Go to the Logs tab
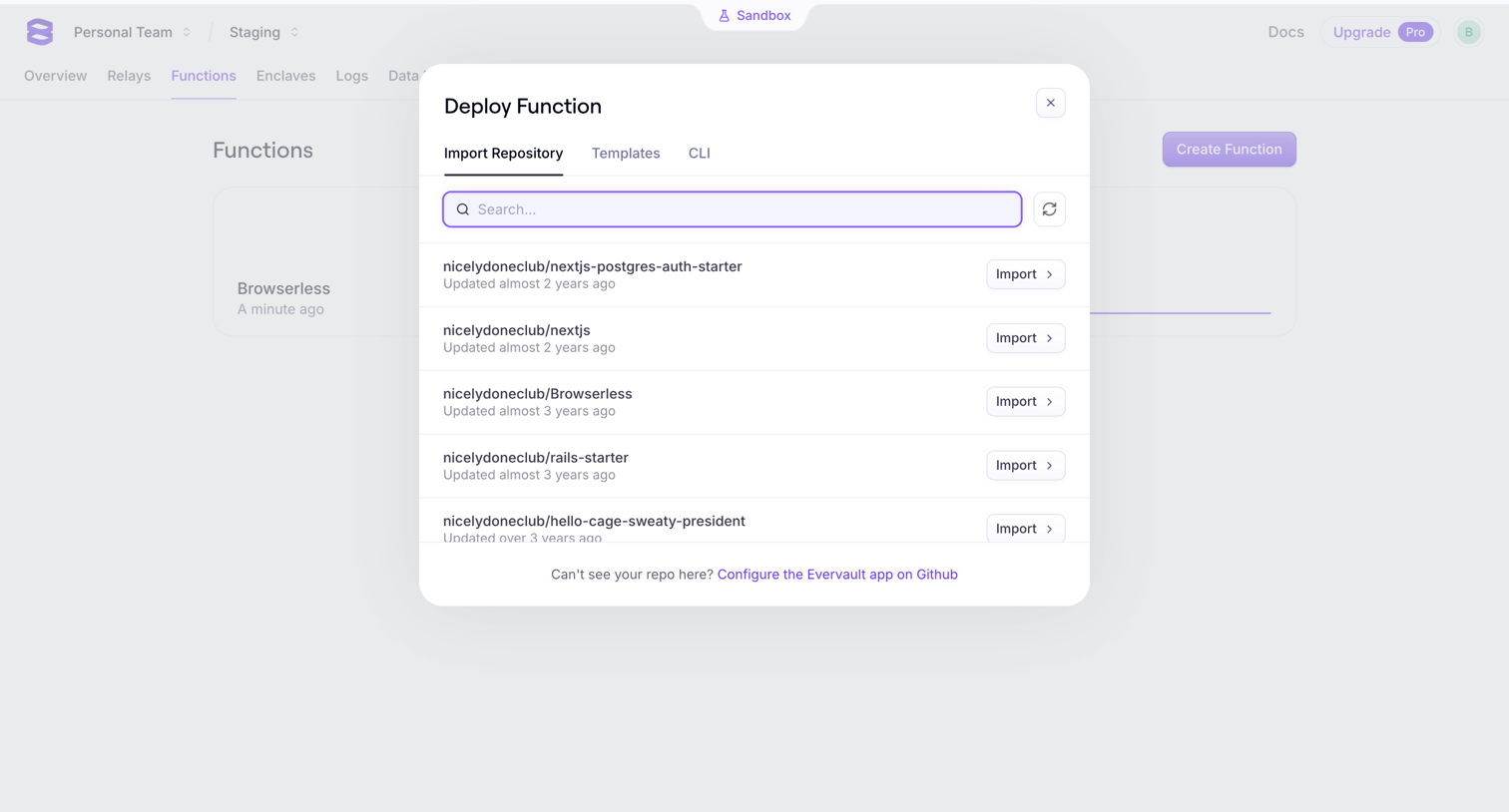The width and height of the screenshot is (1509, 812). [351, 76]
